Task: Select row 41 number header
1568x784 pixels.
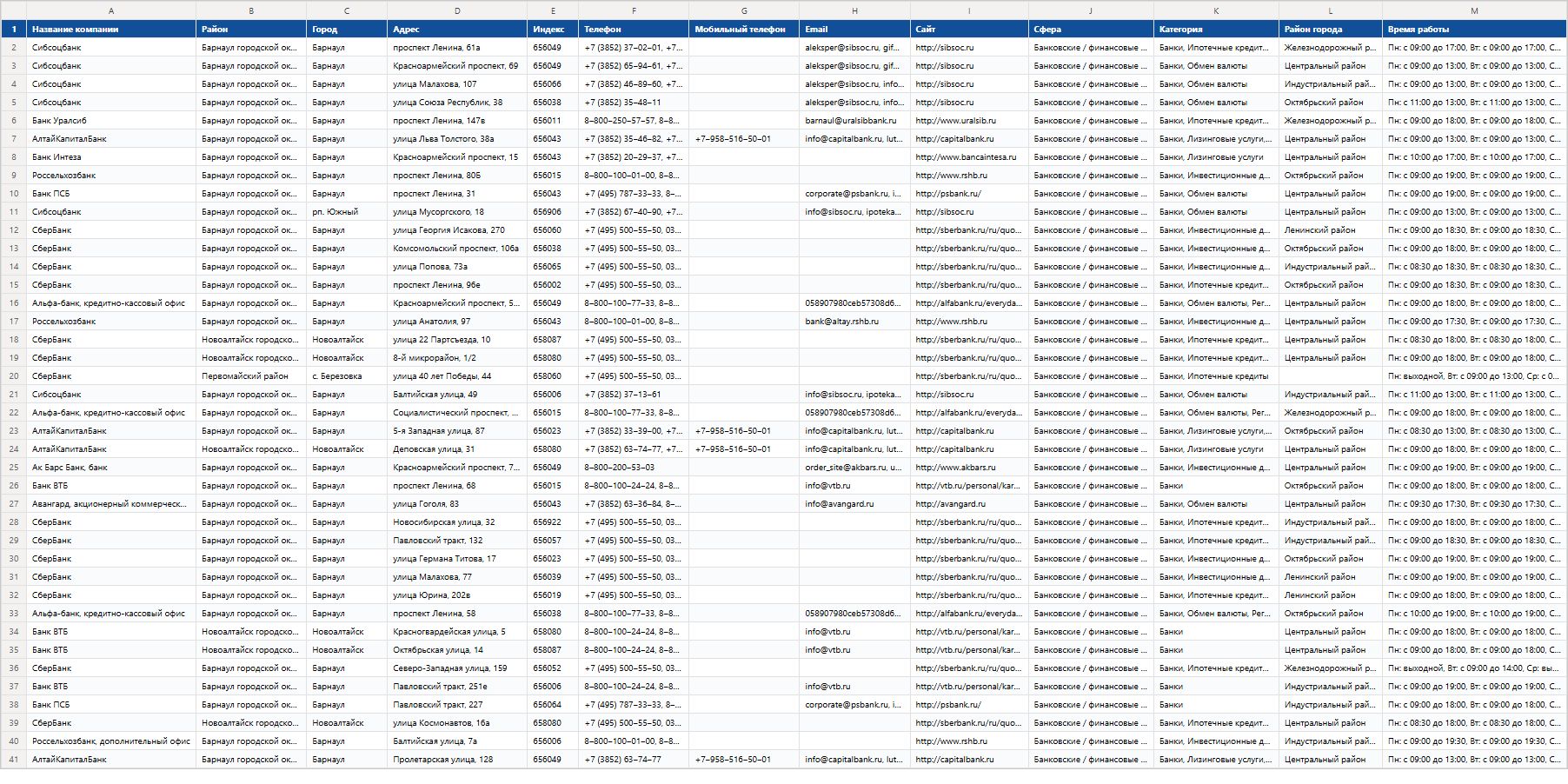Action: (x=13, y=759)
